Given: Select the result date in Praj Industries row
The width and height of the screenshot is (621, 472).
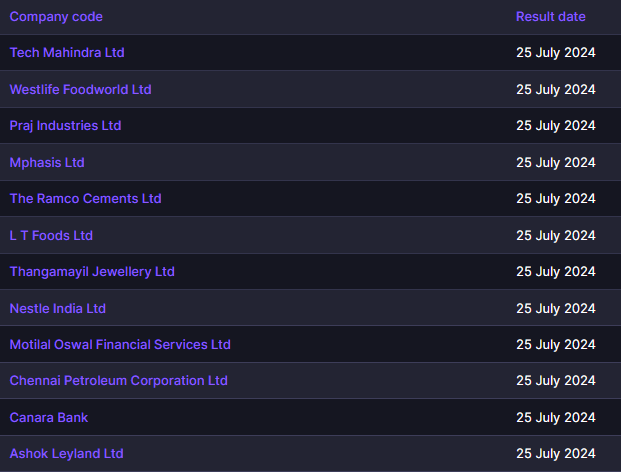Looking at the screenshot, I should coord(556,126).
